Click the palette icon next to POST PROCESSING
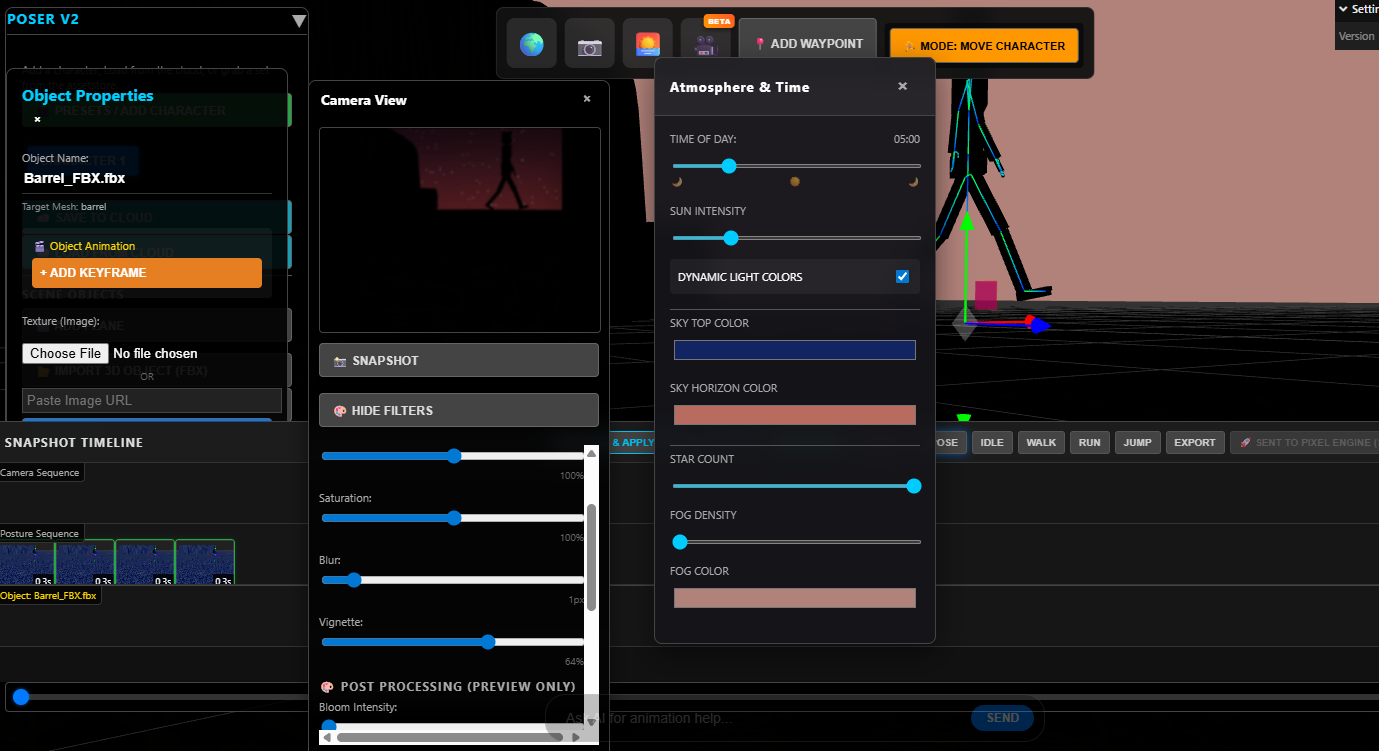The image size is (1379, 751). pyautogui.click(x=328, y=686)
